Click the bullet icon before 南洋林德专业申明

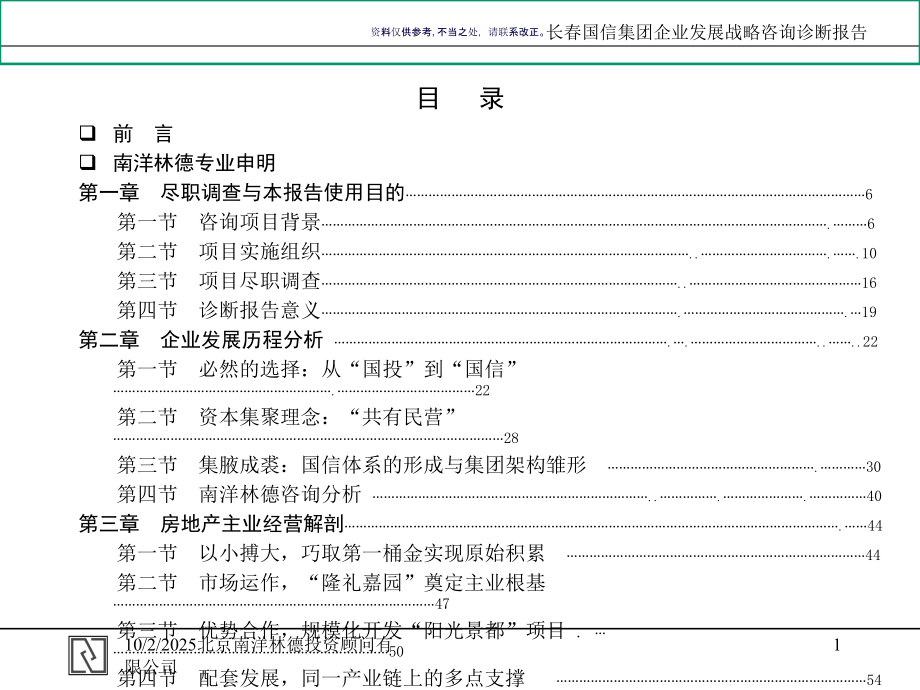click(88, 162)
